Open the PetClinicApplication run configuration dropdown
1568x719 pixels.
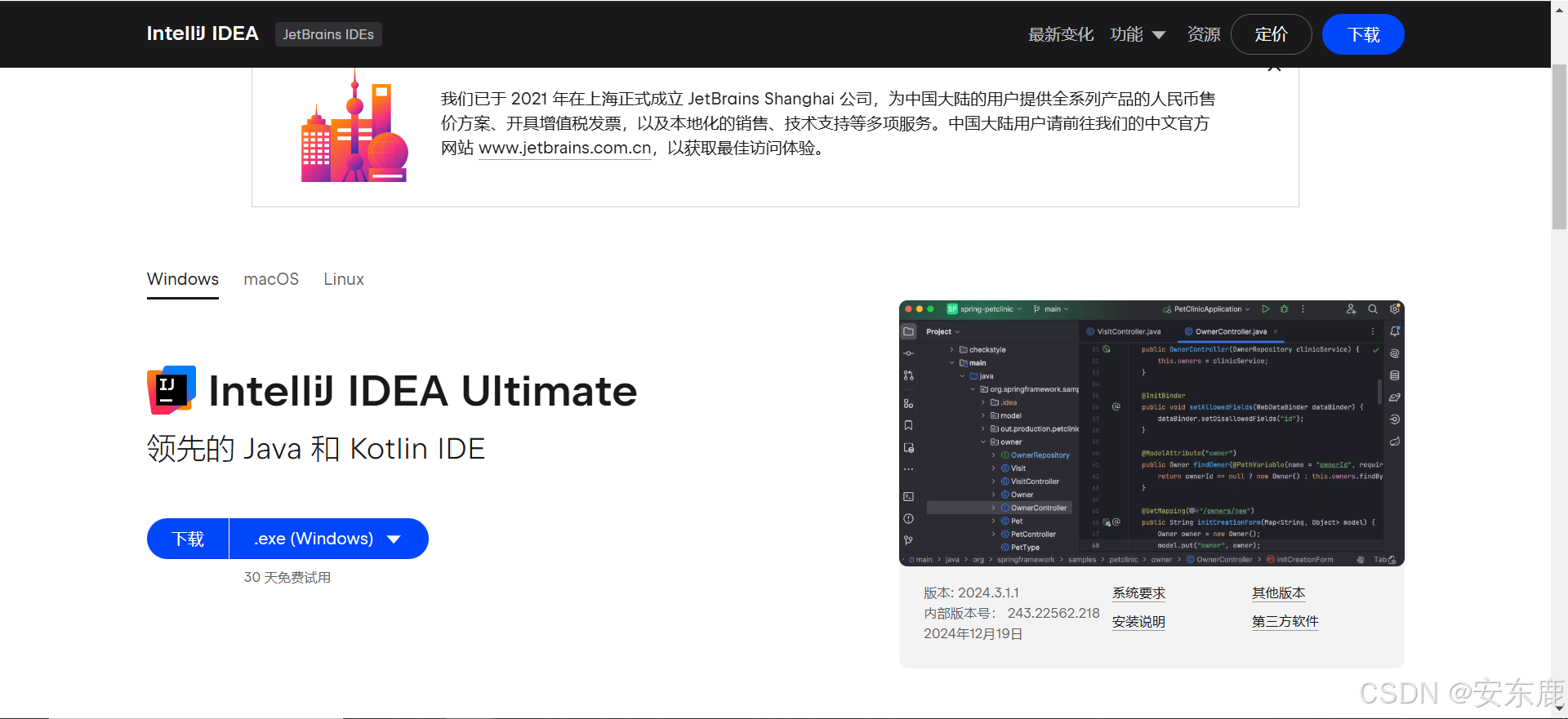[x=1206, y=309]
